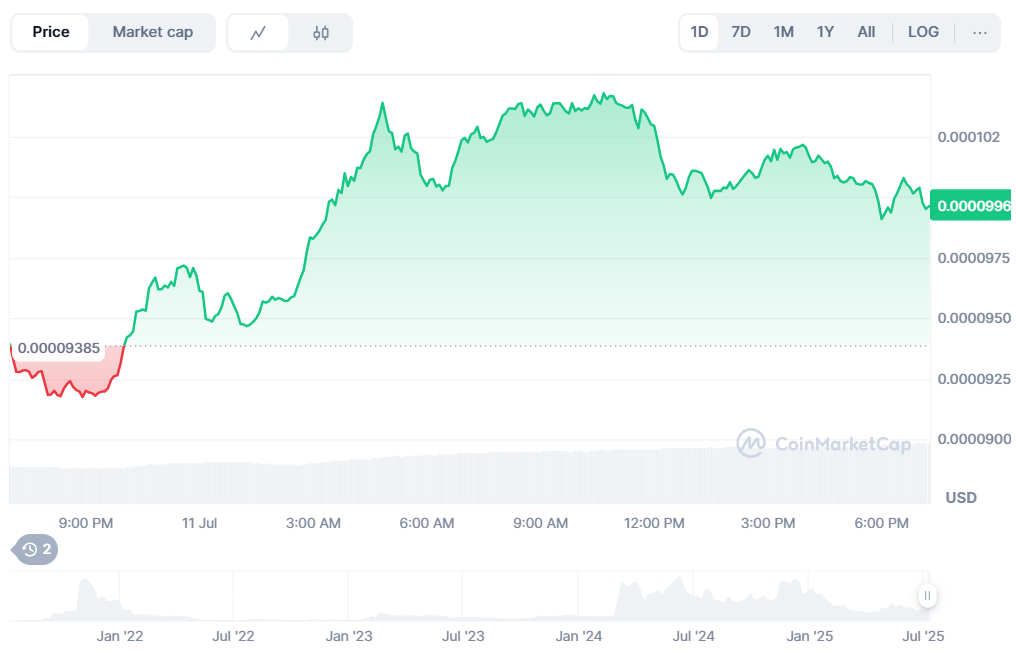Show the All time range
Image resolution: width=1016 pixels, height=651 pixels.
(x=866, y=32)
